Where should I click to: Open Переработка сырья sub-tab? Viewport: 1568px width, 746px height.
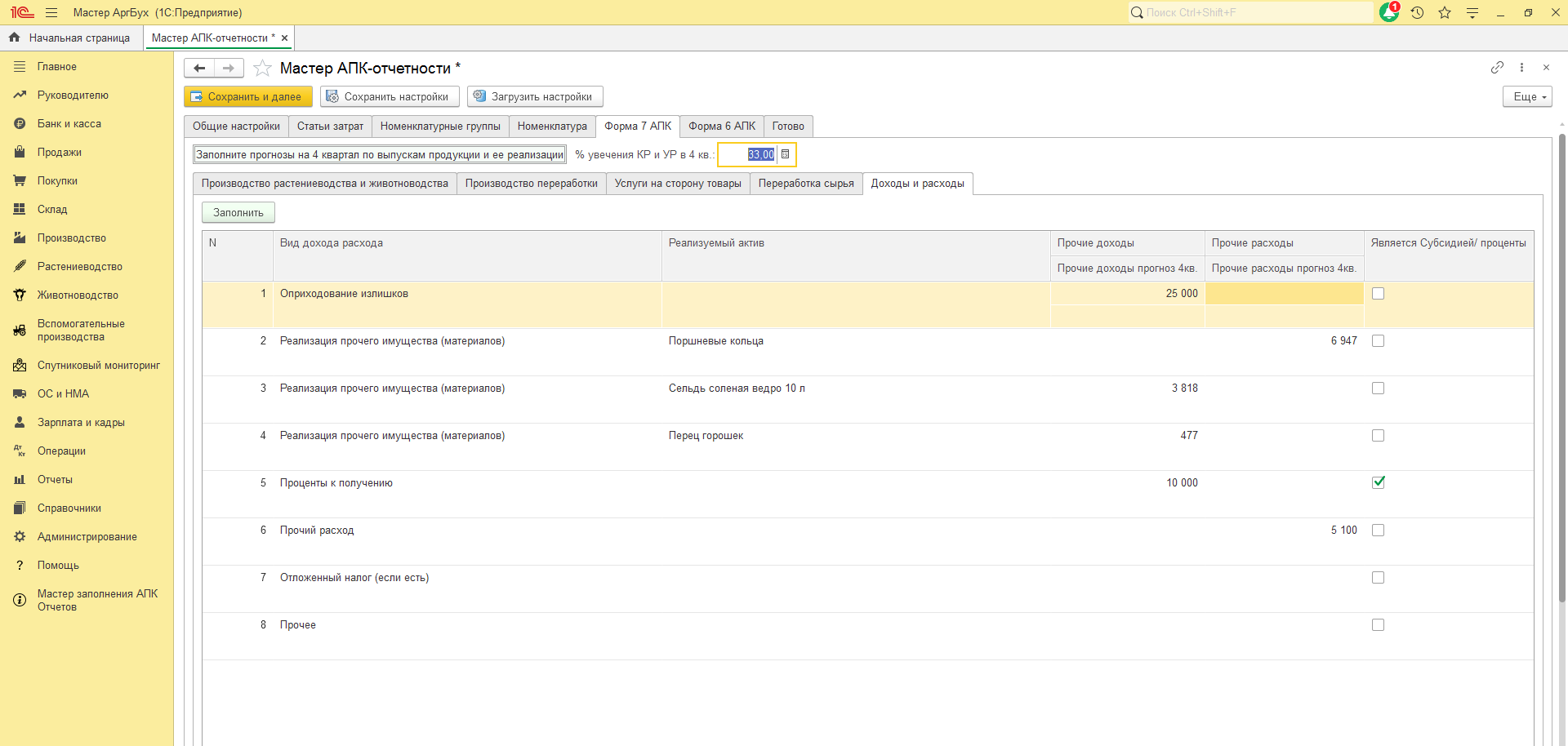(806, 183)
